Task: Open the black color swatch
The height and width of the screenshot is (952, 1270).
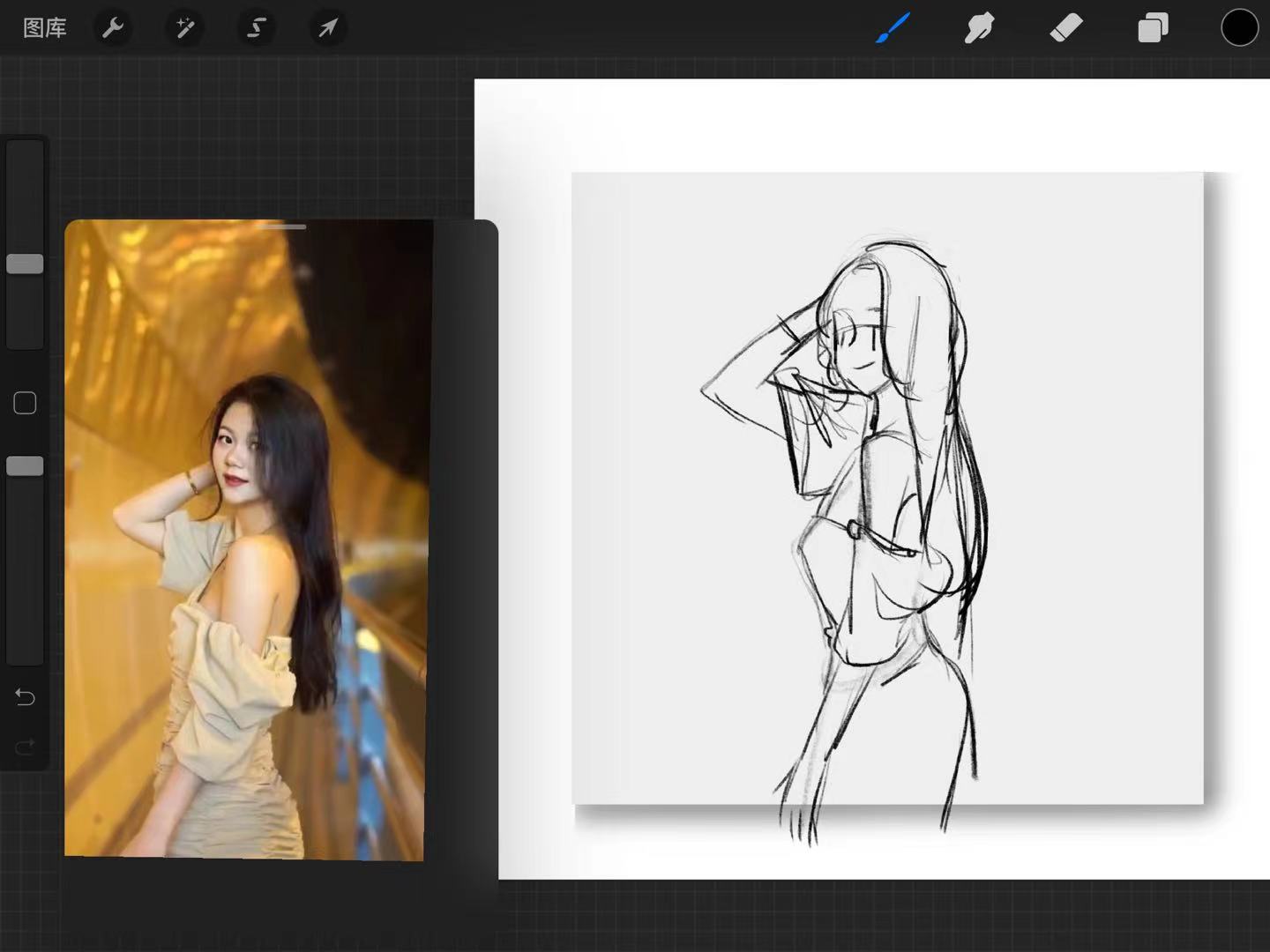Action: pos(1239,28)
